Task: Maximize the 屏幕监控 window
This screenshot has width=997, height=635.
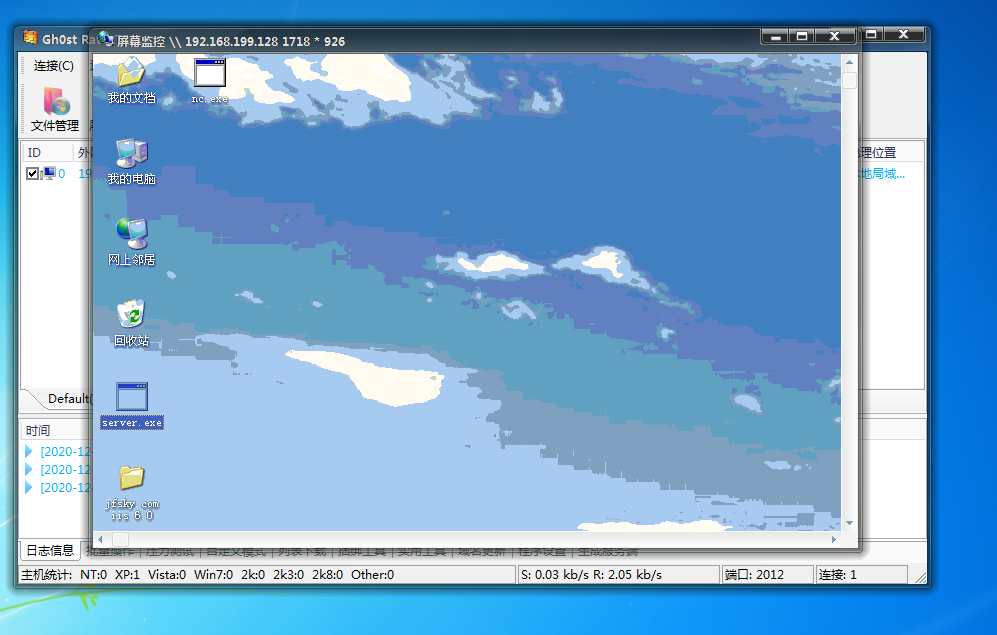Action: 802,36
